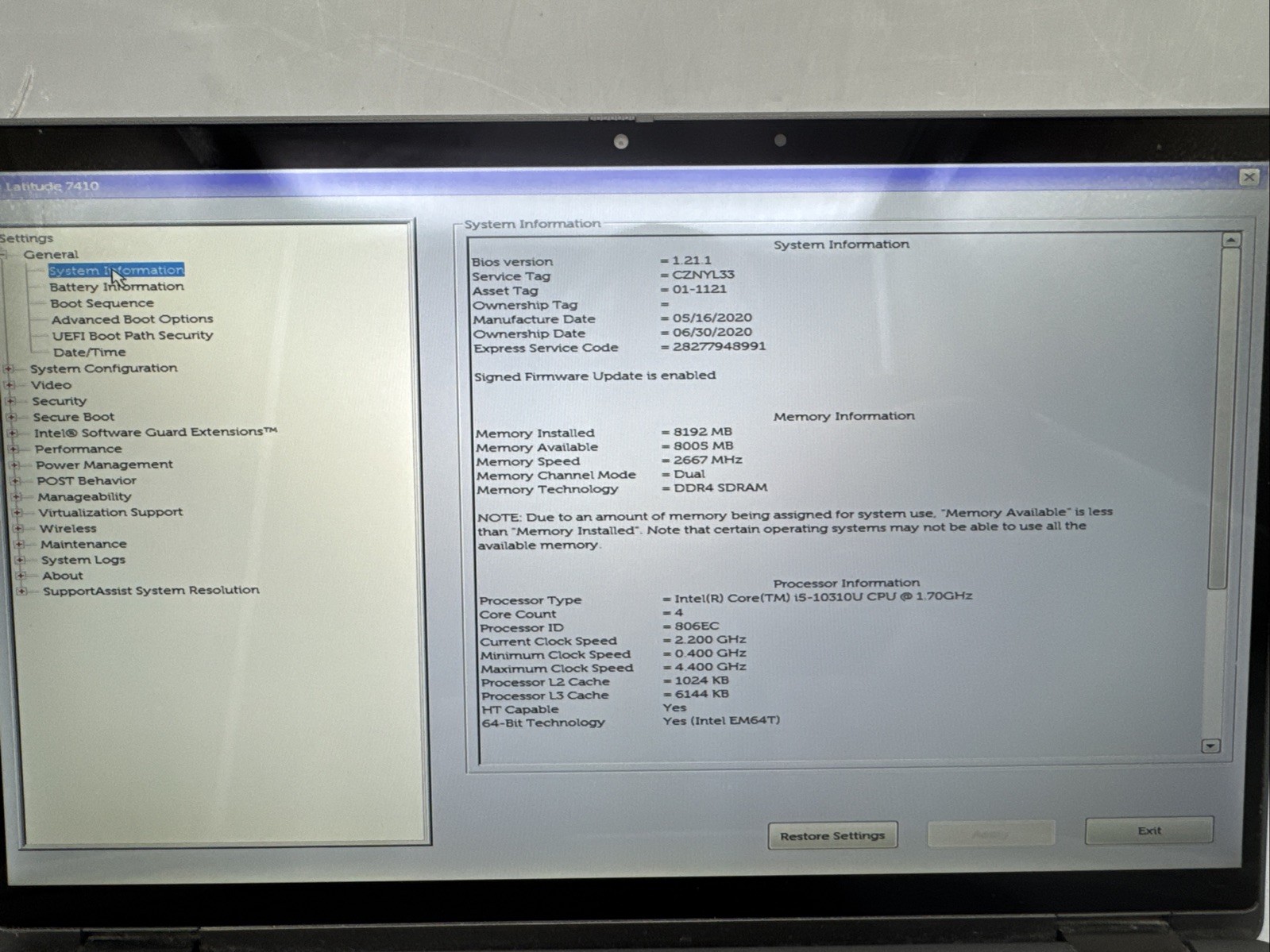Screen dimensions: 1270x952
Task: Click Memory Speed value 2667 MHz
Action: click(x=708, y=460)
